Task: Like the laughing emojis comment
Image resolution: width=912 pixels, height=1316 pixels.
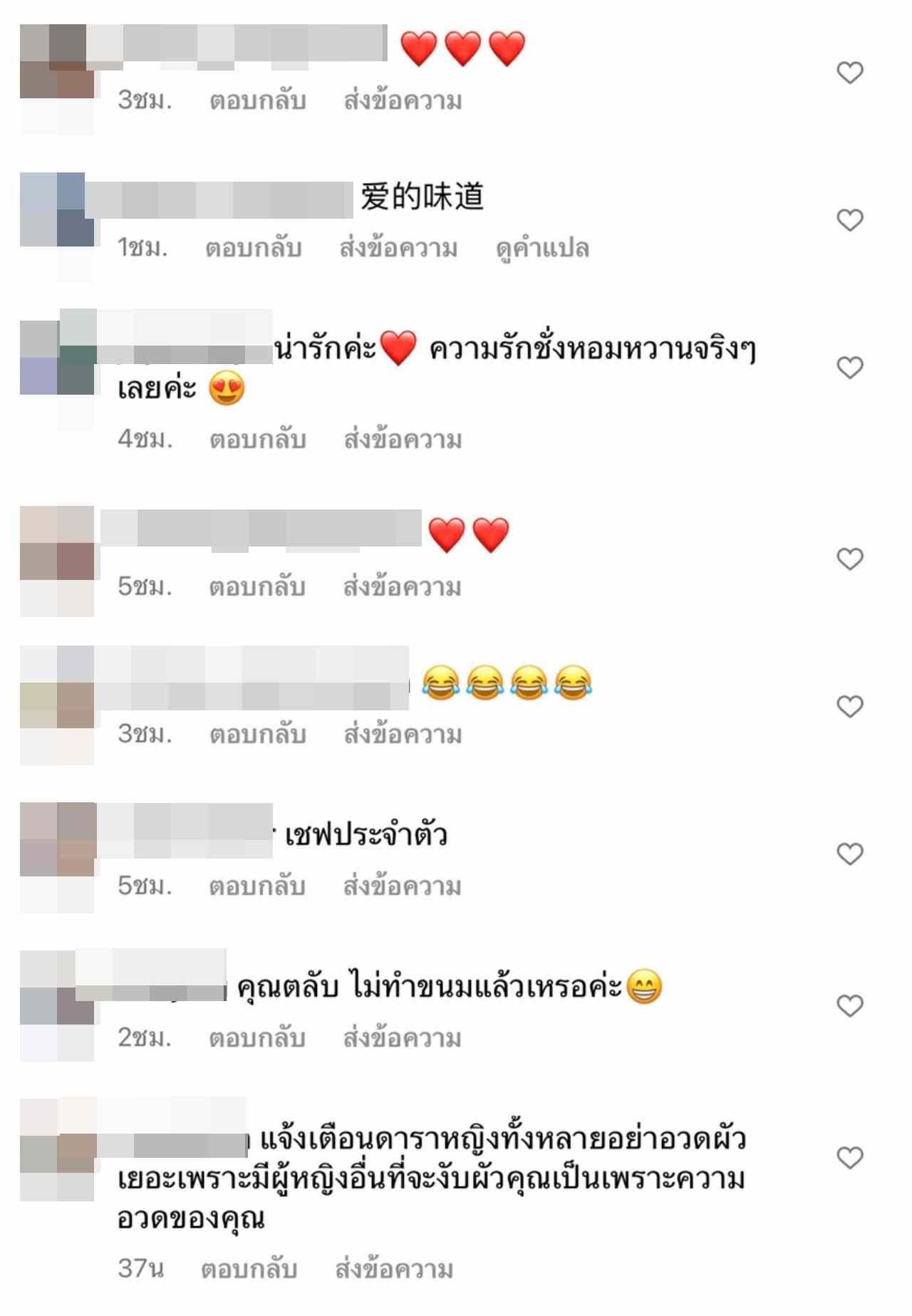Action: (849, 707)
